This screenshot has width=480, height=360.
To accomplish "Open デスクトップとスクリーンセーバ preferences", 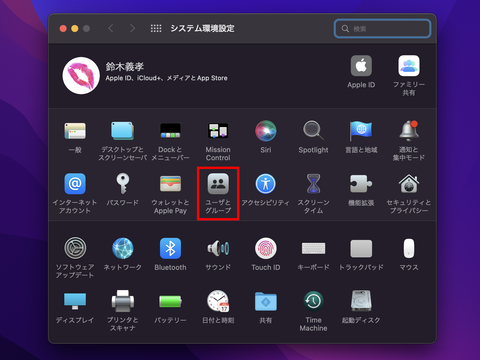I will point(122,131).
